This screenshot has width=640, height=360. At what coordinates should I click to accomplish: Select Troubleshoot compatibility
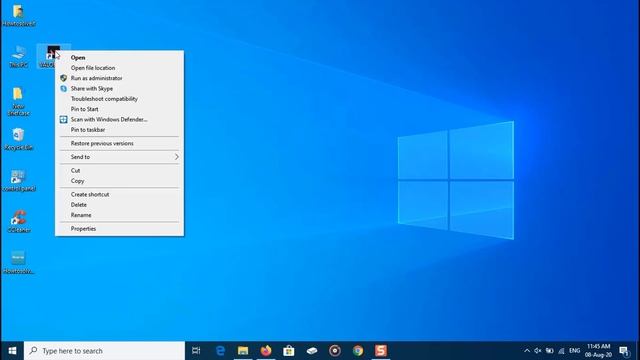point(119,99)
